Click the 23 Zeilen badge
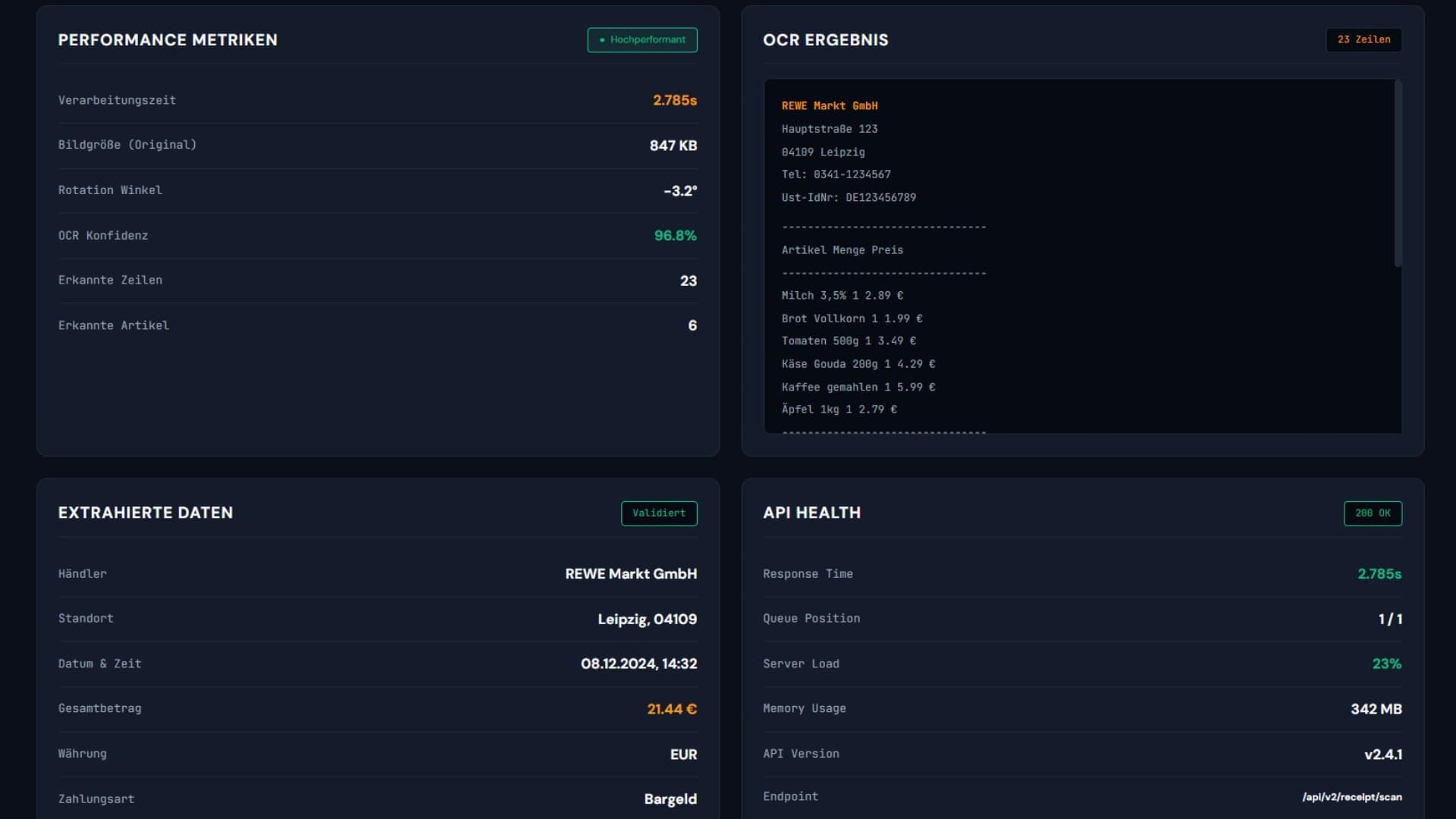Screen dimensions: 1456x819 pos(1363,39)
